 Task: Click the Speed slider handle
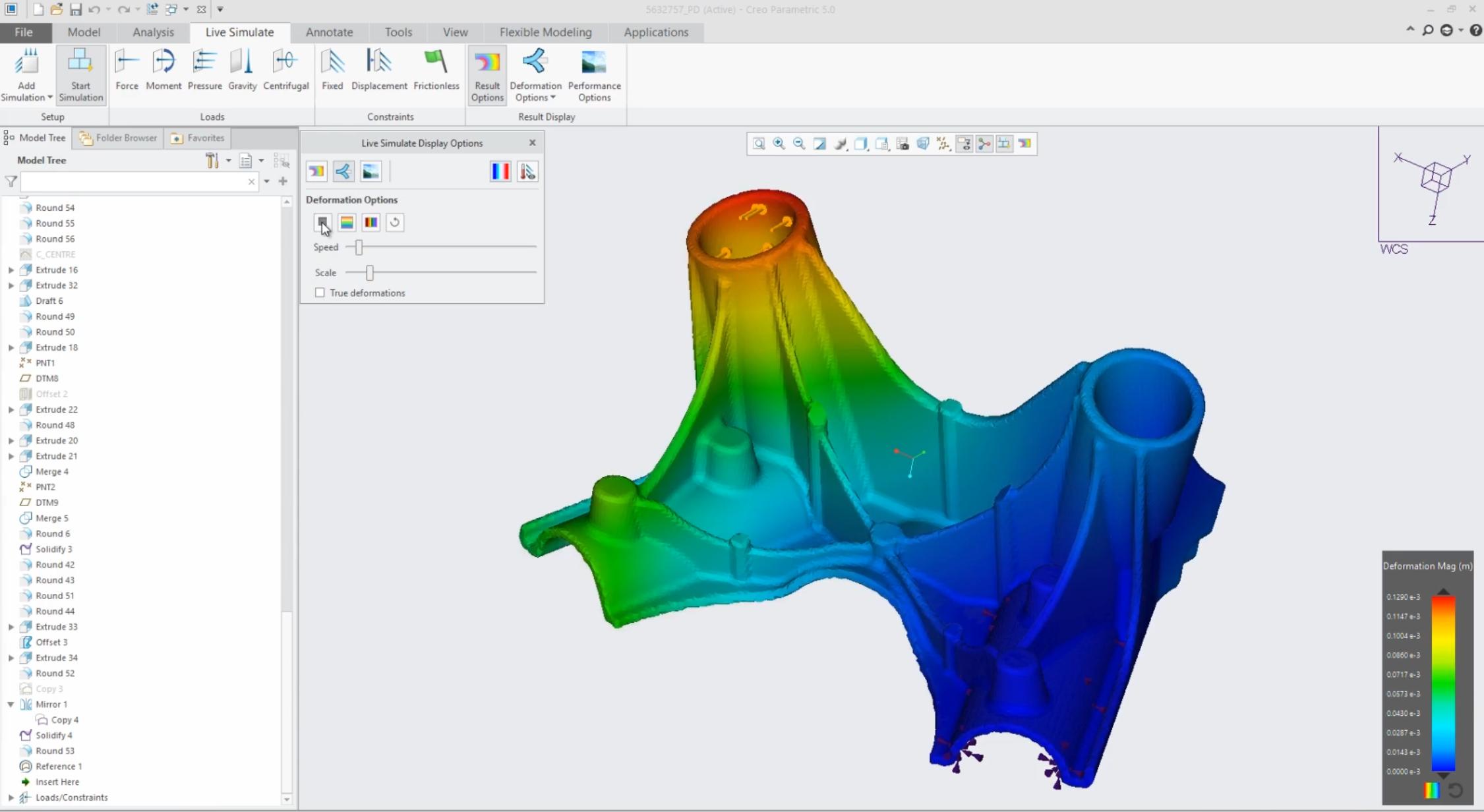pyautogui.click(x=358, y=247)
